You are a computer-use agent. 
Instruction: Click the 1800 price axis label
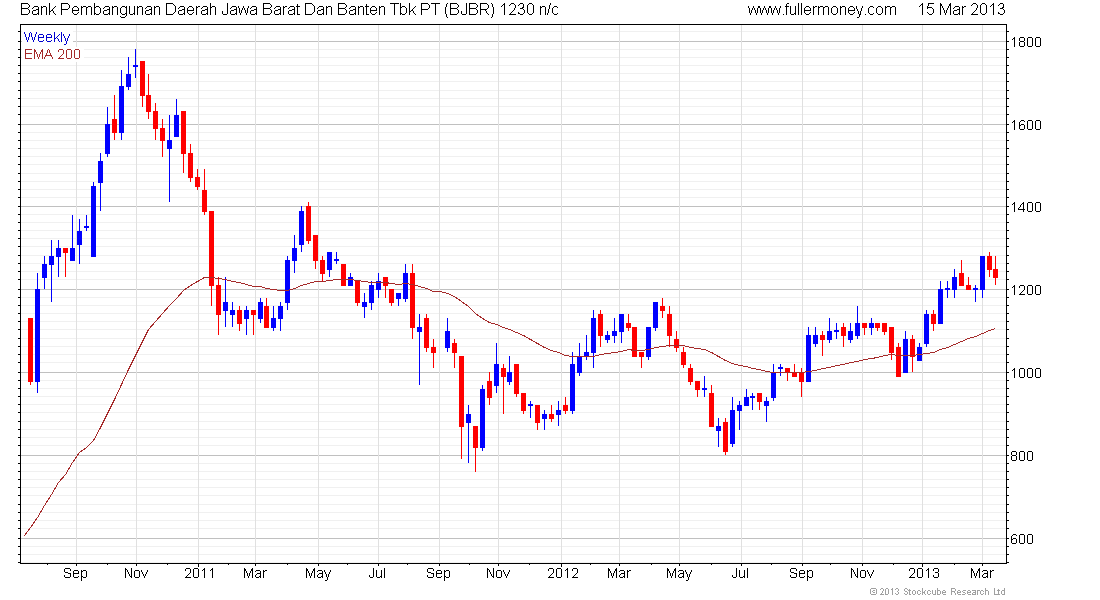(1026, 42)
